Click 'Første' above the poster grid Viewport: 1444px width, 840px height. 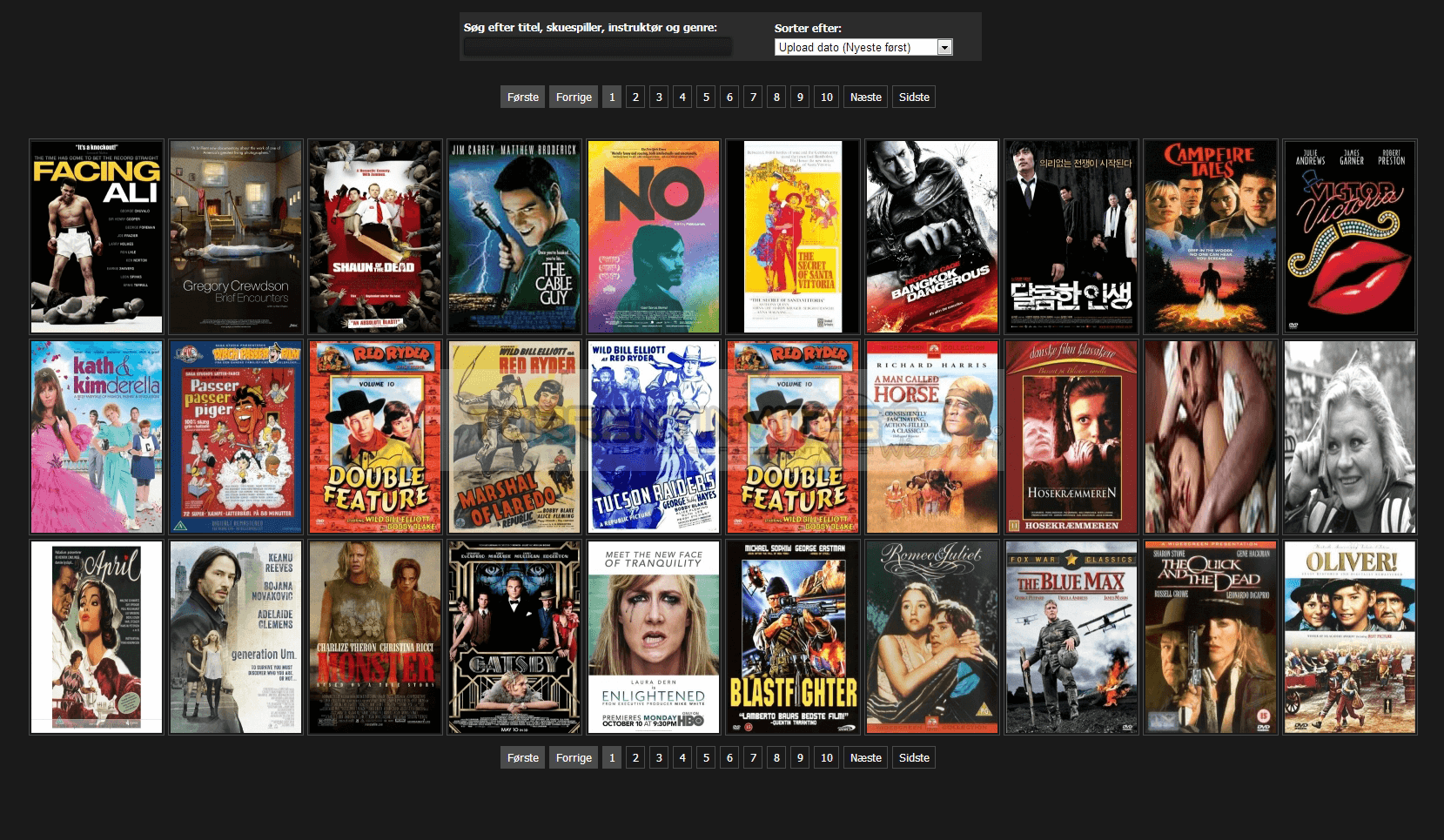[523, 97]
